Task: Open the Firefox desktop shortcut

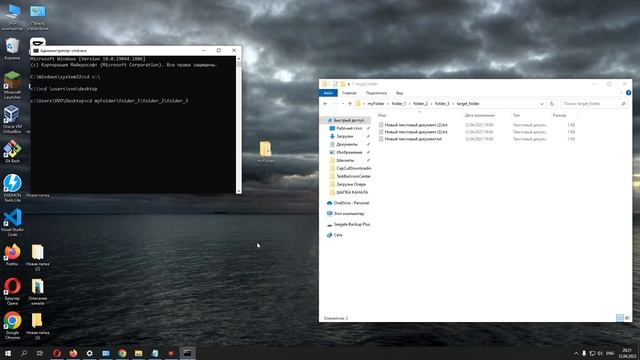Action: [12, 255]
